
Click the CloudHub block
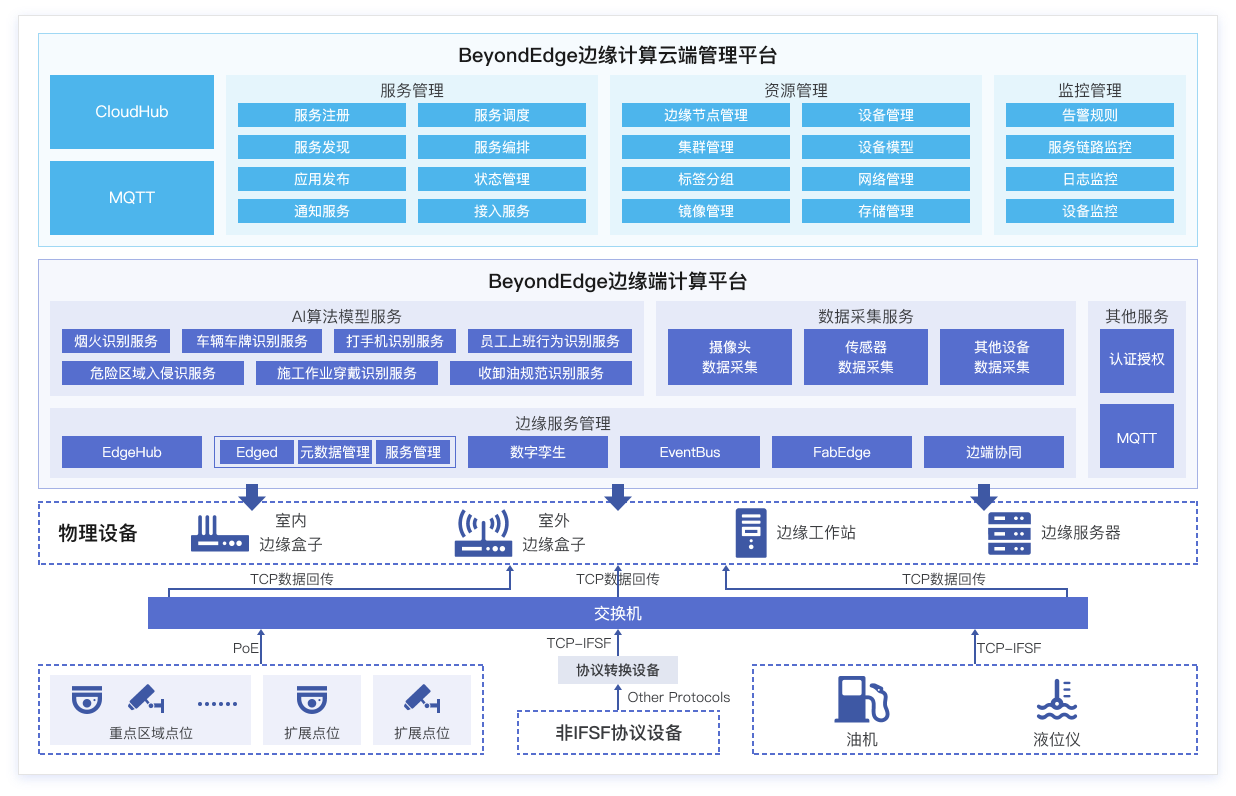132,112
